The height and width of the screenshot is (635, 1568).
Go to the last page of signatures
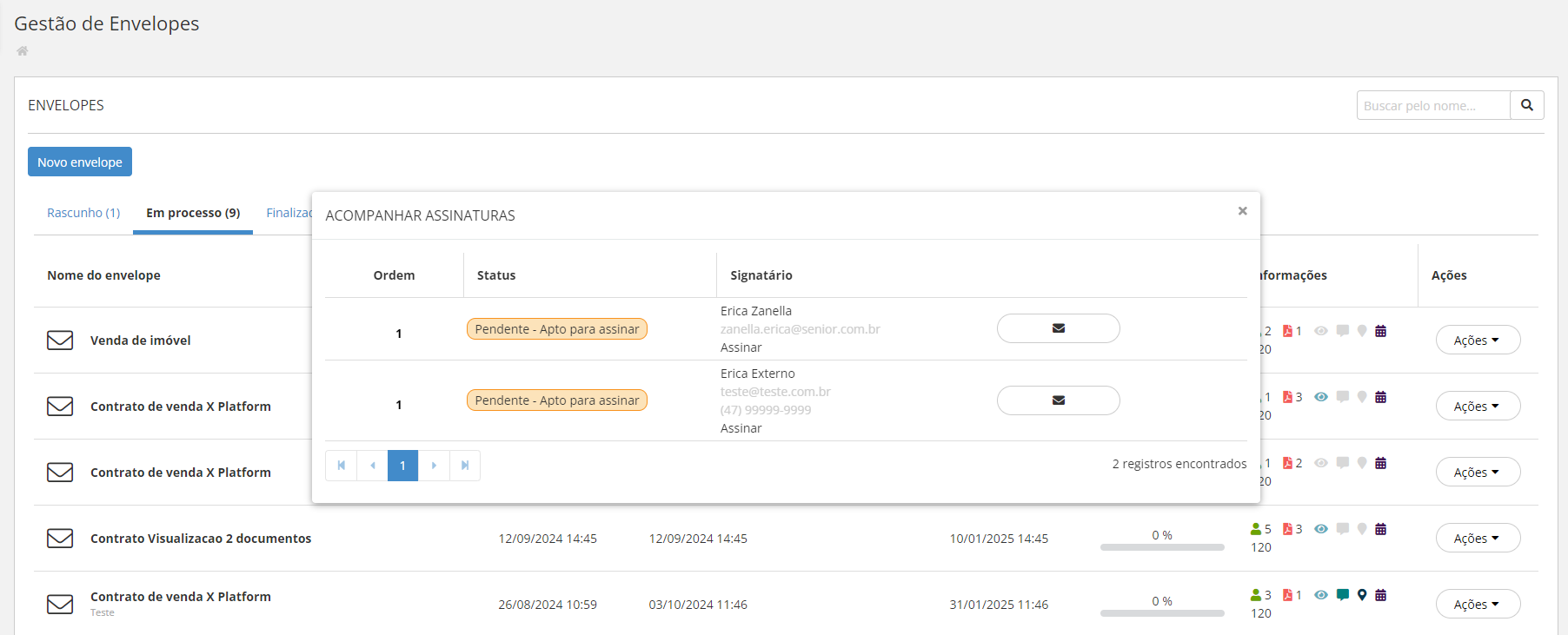[x=465, y=466]
